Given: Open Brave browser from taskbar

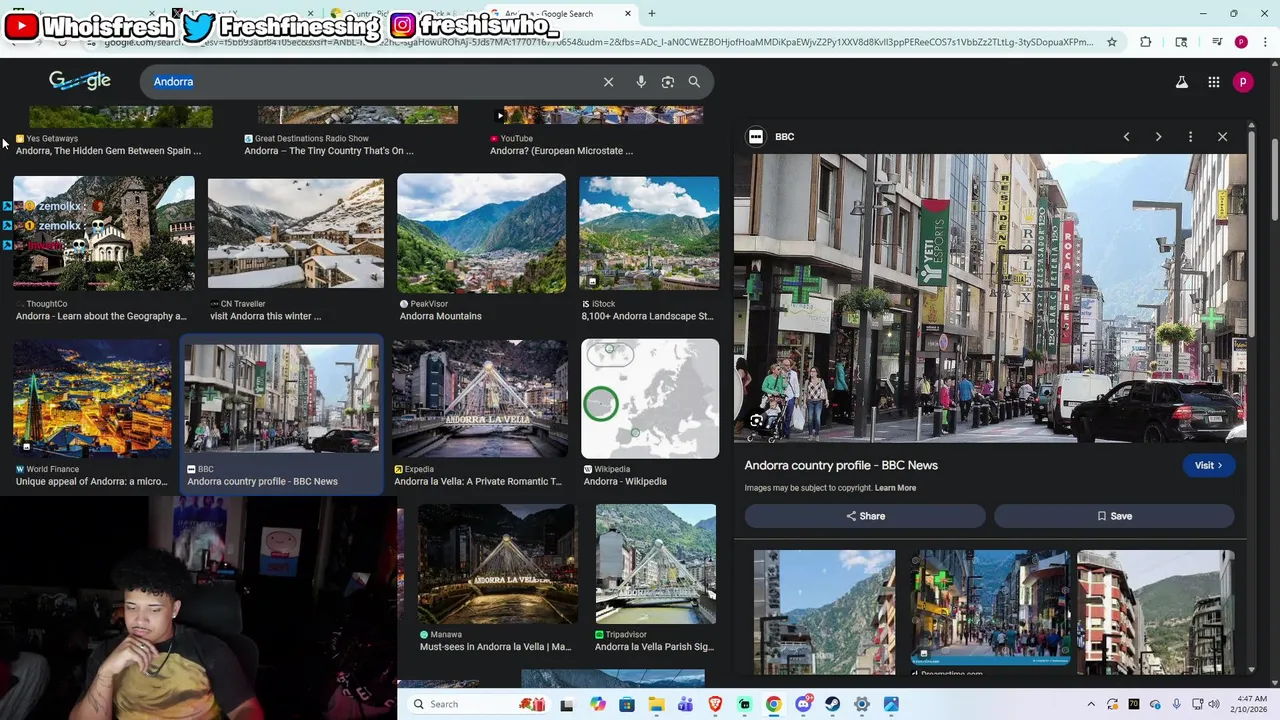Looking at the screenshot, I should (x=715, y=704).
